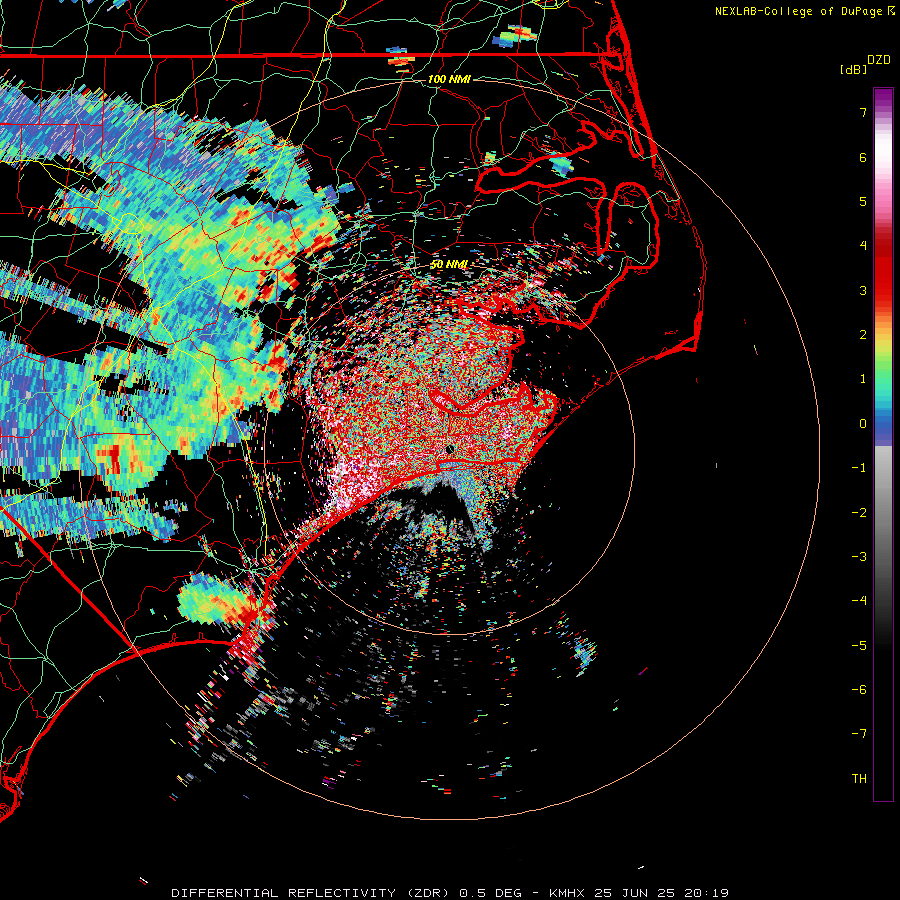This screenshot has width=900, height=900.
Task: Click the DIFFERENTIAL REFLECTIVITY (ZDR) caption text
Action: [x=313, y=893]
